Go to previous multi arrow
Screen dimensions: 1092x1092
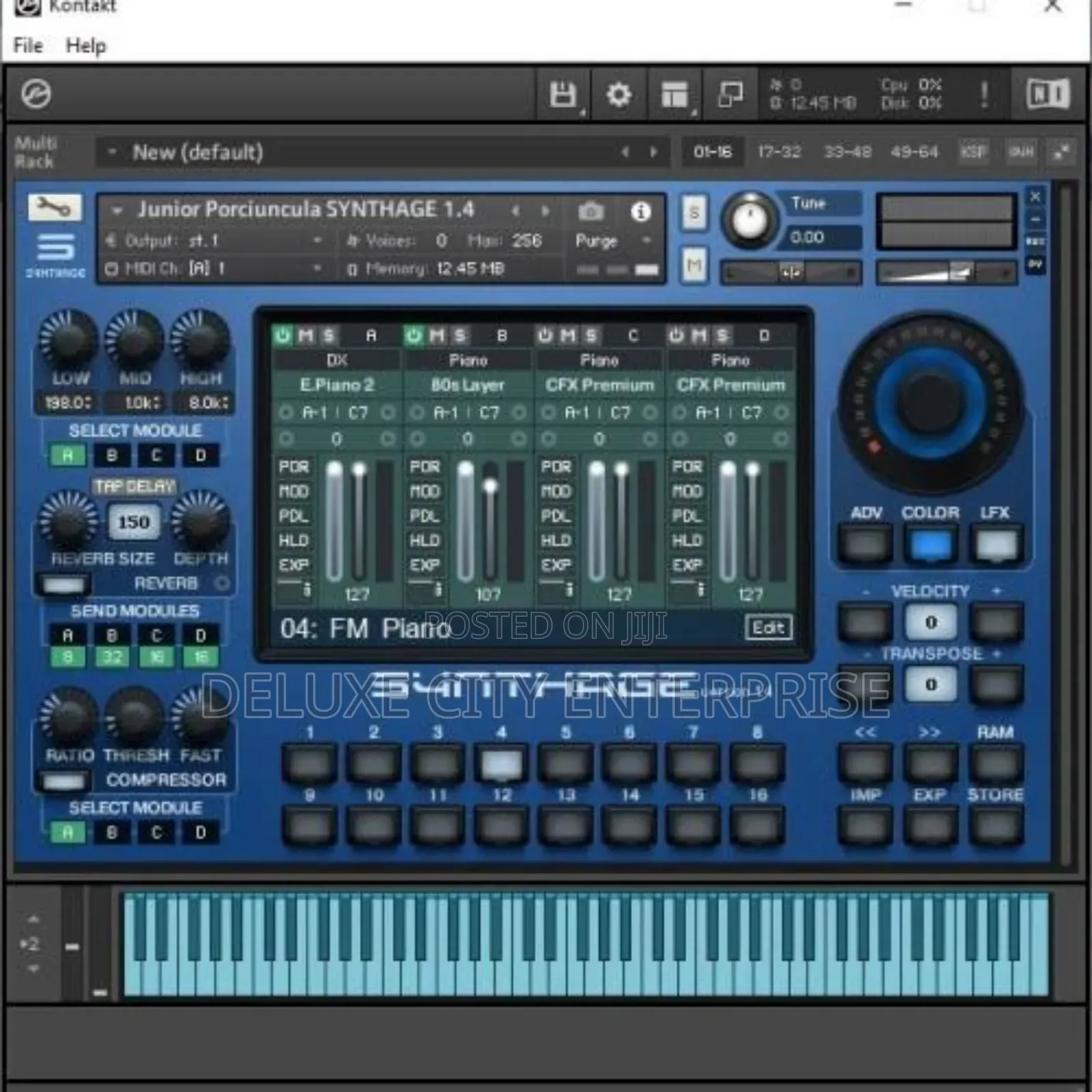coord(625,152)
